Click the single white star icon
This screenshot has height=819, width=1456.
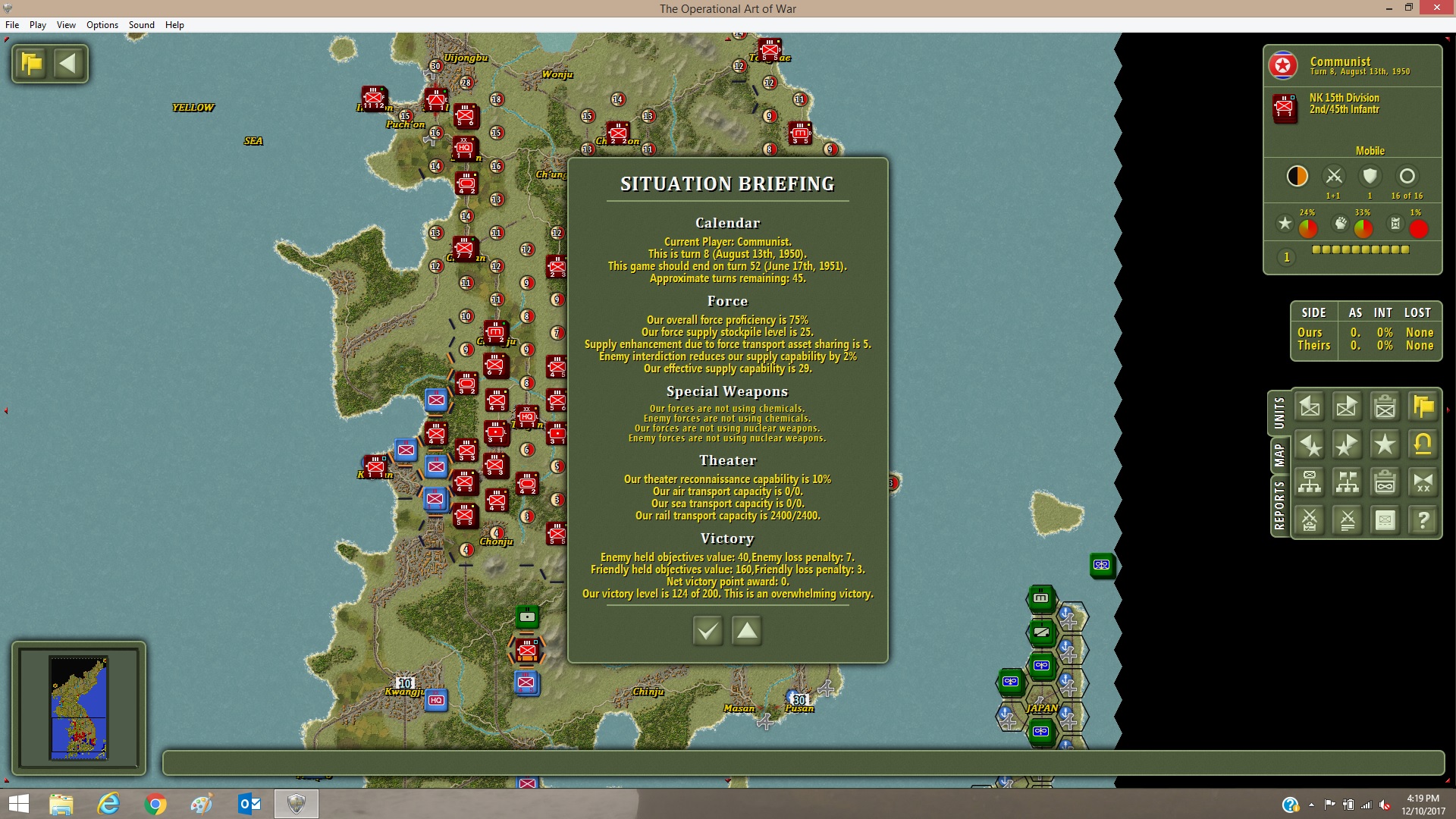pos(1385,444)
